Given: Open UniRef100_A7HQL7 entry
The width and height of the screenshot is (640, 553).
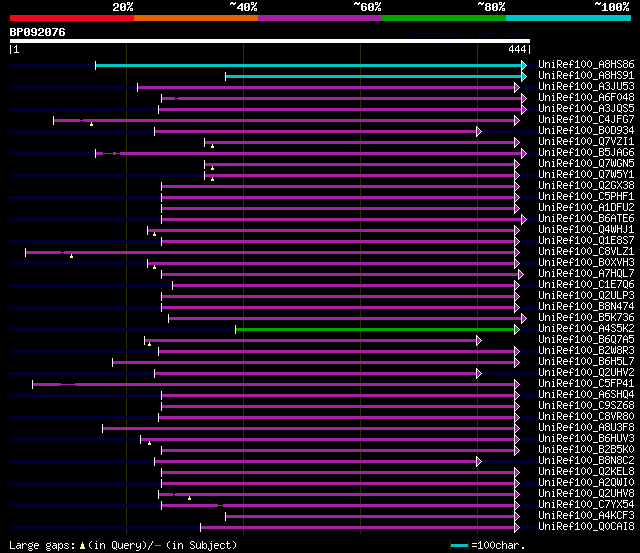Looking at the screenshot, I should [586, 274].
